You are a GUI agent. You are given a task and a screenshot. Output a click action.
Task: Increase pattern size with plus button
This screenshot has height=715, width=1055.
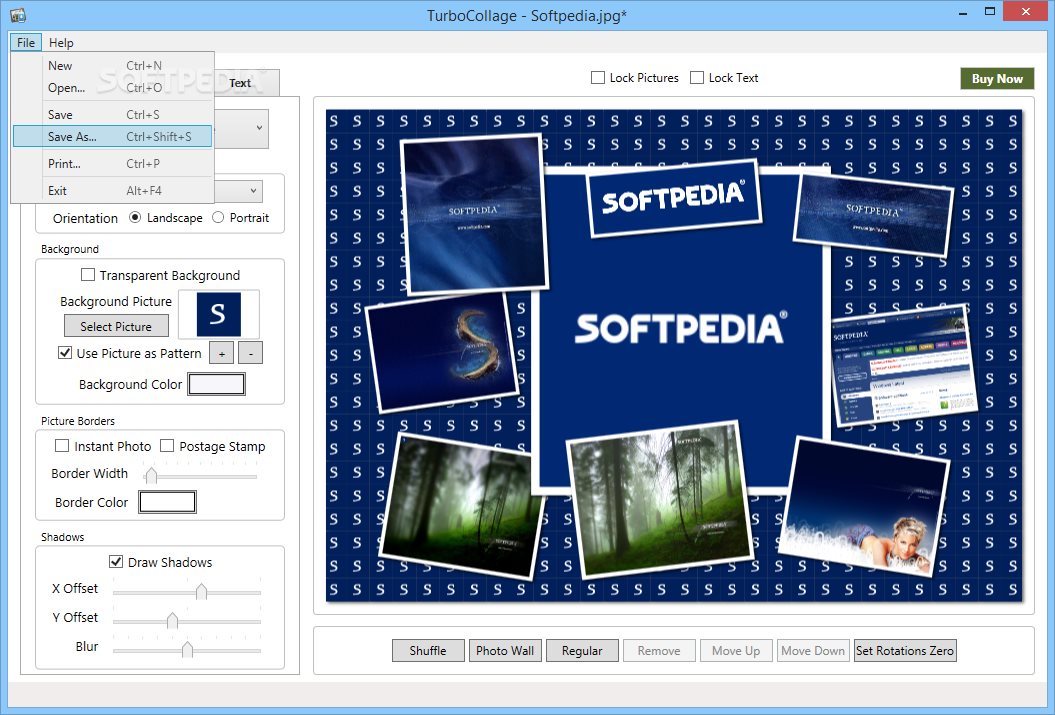pyautogui.click(x=221, y=353)
